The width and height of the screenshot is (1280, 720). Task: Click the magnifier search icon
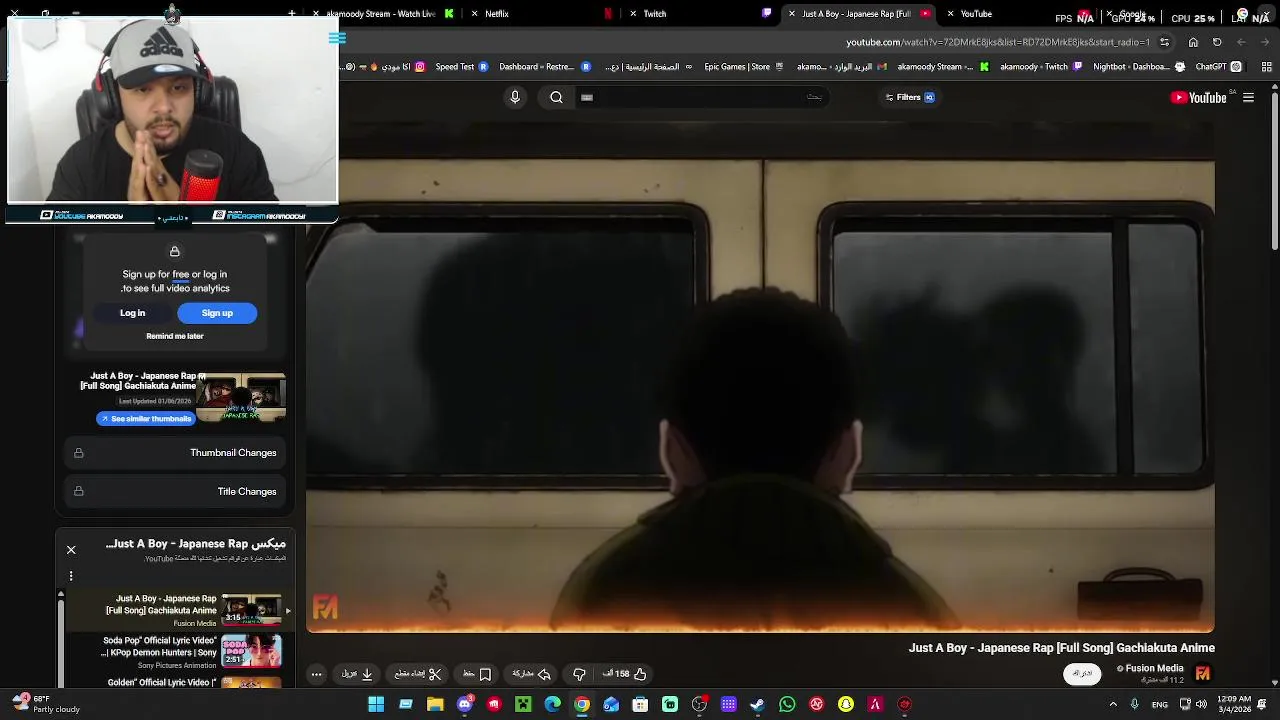557,97
